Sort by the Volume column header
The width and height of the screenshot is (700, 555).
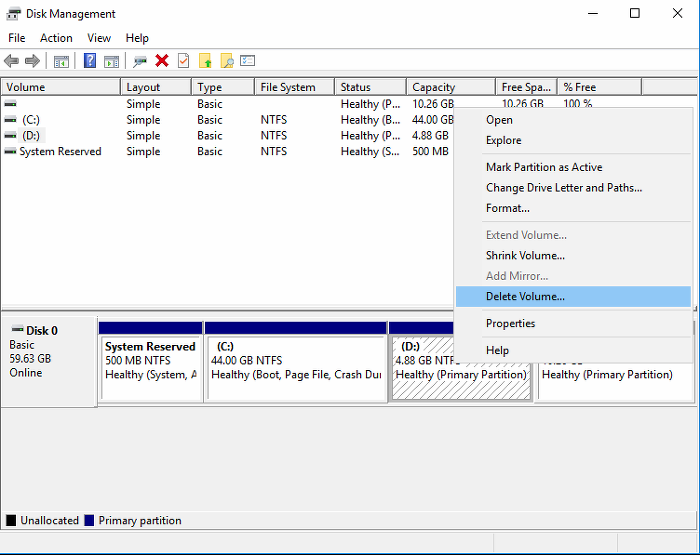61,87
